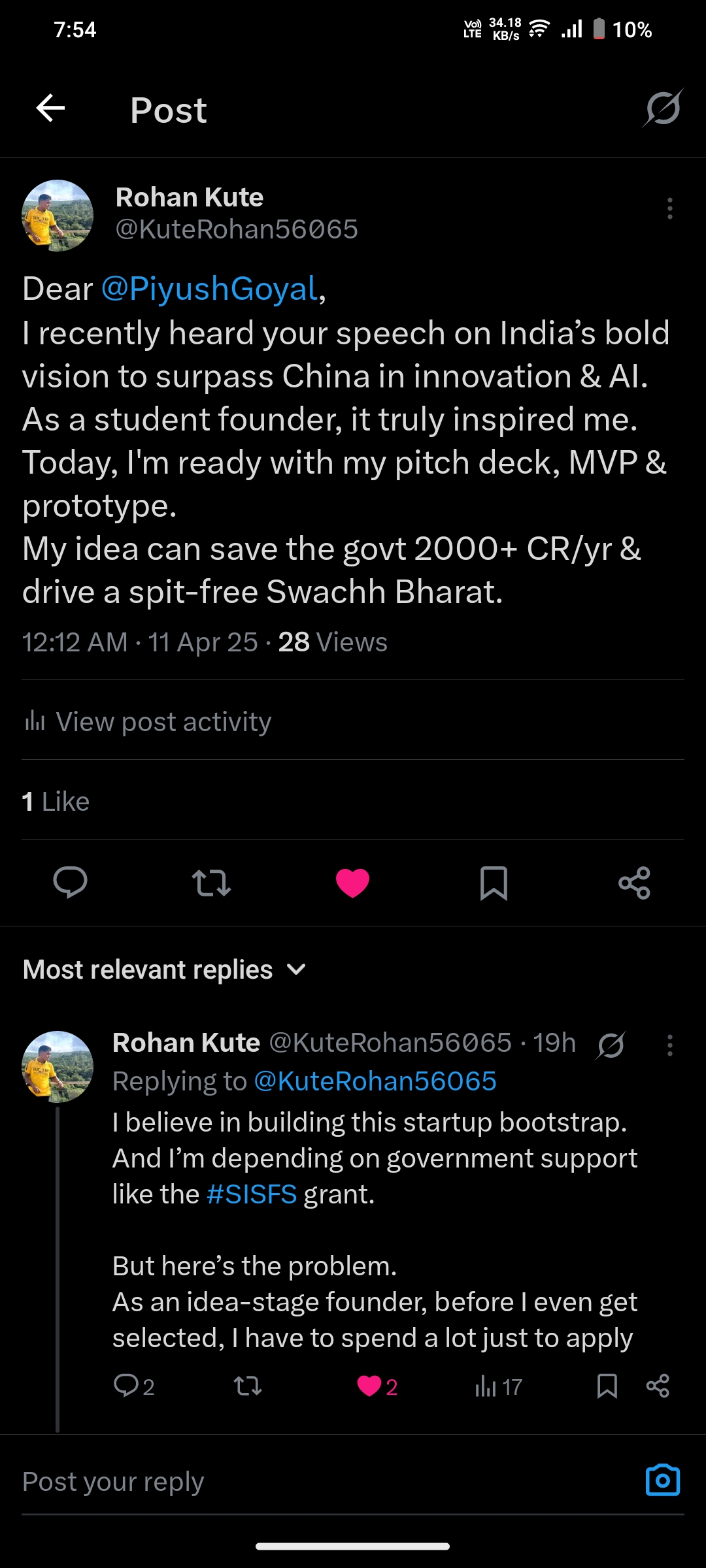This screenshot has height=1568, width=706.
Task: Tap the camera icon in reply bar
Action: point(662,1480)
